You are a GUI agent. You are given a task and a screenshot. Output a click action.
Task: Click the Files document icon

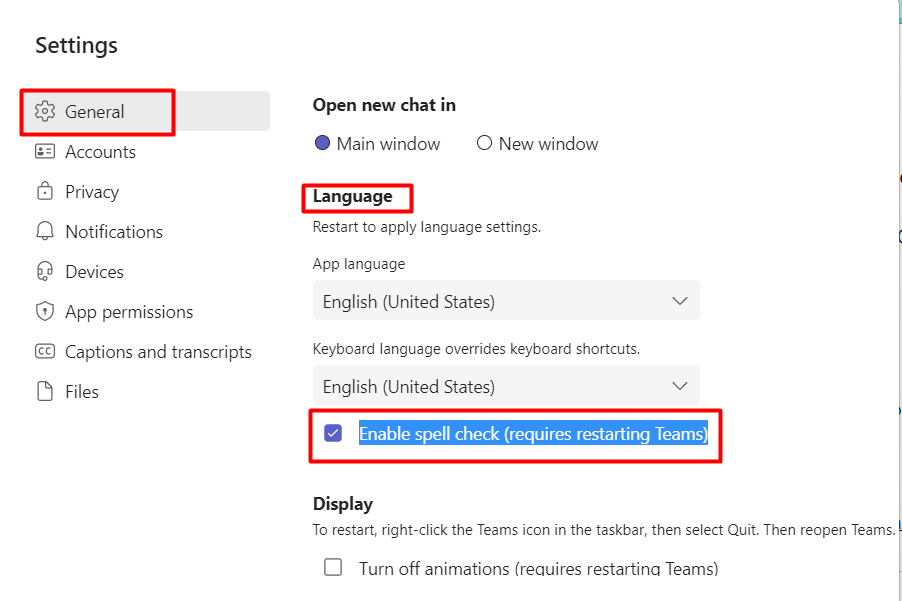[x=45, y=391]
